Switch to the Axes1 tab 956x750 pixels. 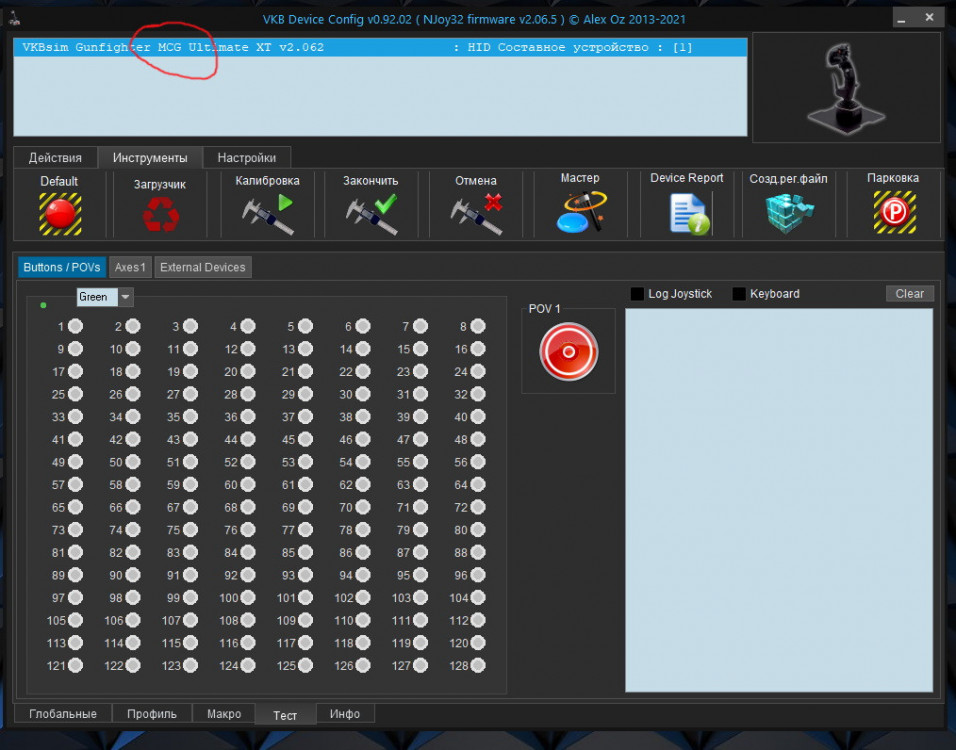pos(130,267)
